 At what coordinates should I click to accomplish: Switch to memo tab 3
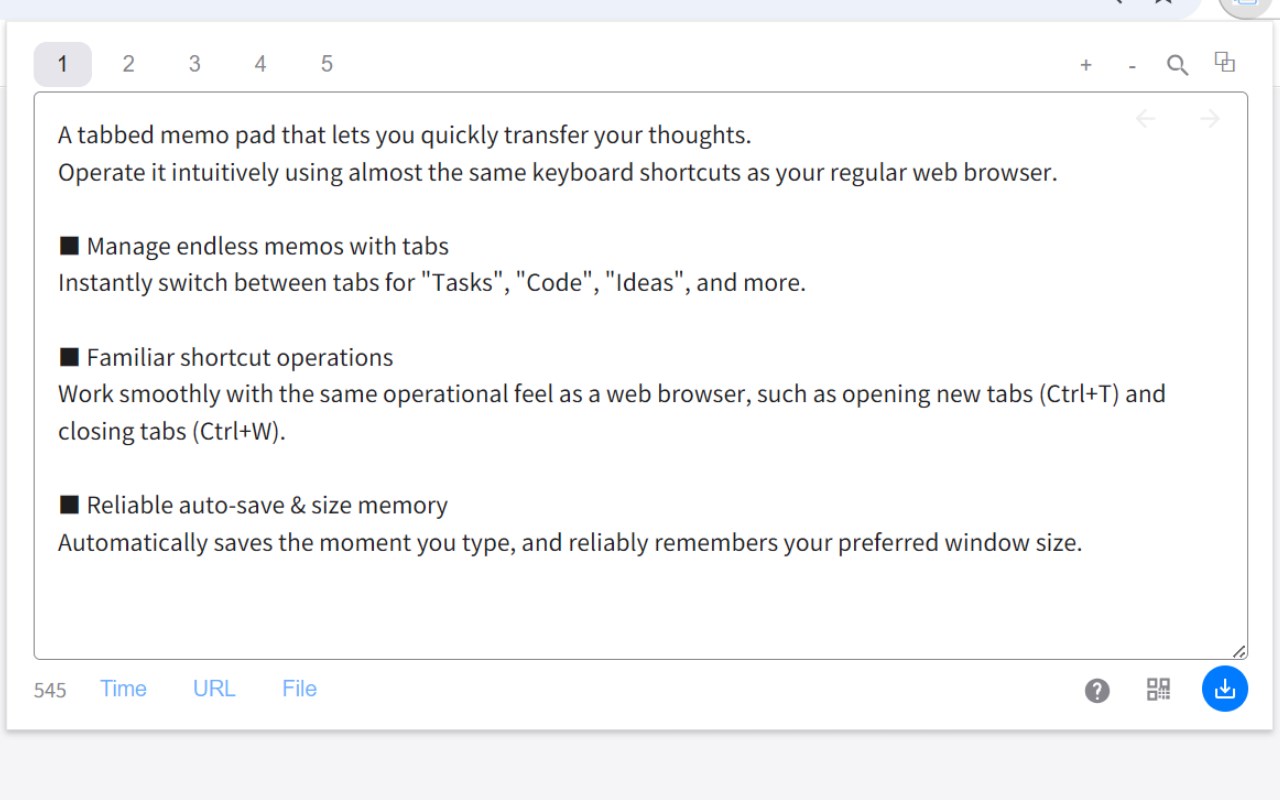coord(194,64)
